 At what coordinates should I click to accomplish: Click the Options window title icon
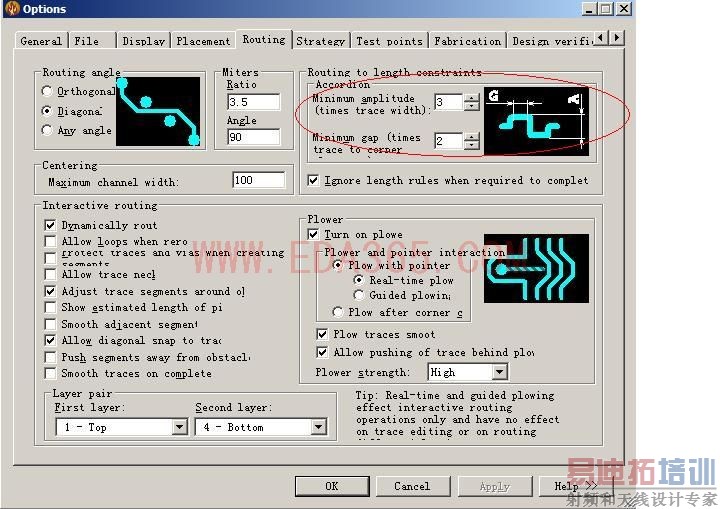pyautogui.click(x=12, y=9)
